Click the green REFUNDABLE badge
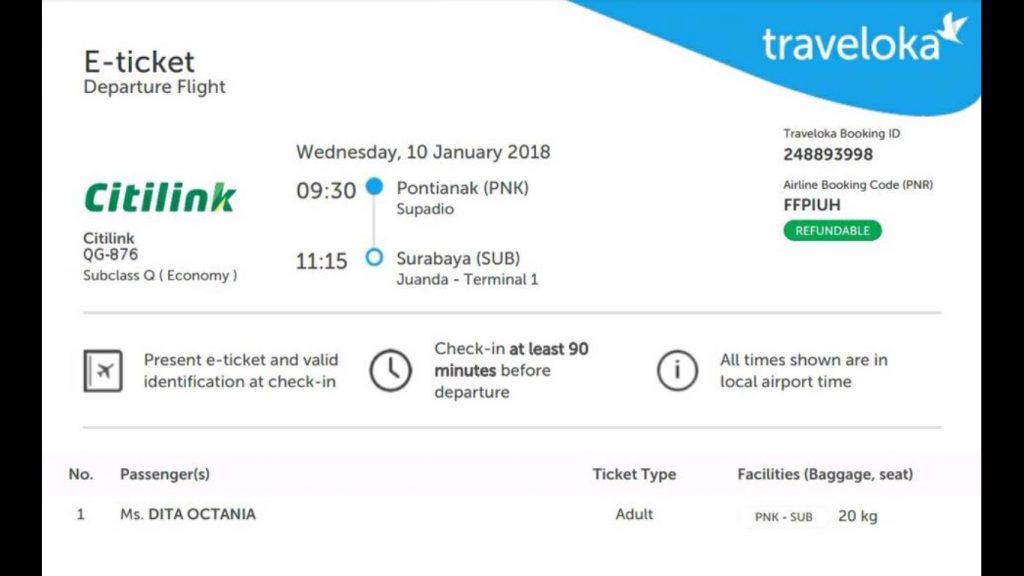This screenshot has height=576, width=1024. tap(832, 231)
